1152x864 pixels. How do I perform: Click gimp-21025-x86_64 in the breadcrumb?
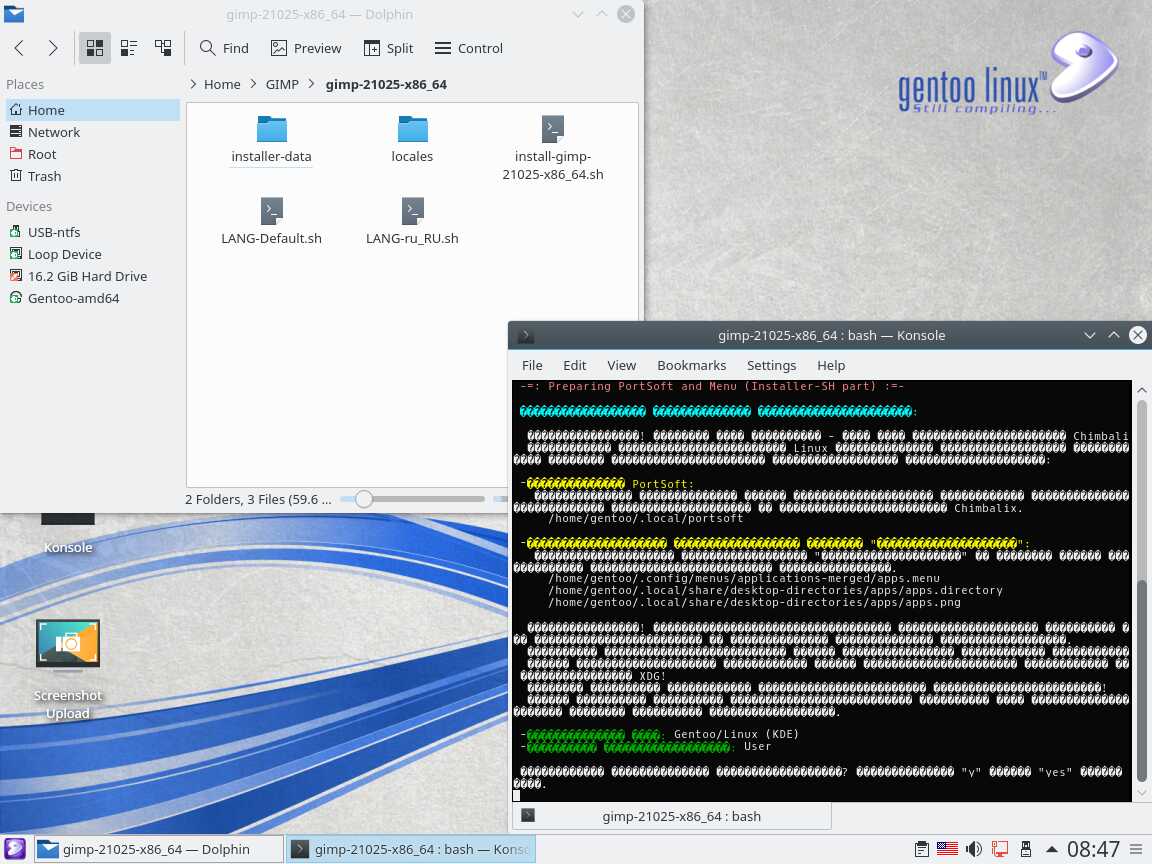pyautogui.click(x=386, y=84)
